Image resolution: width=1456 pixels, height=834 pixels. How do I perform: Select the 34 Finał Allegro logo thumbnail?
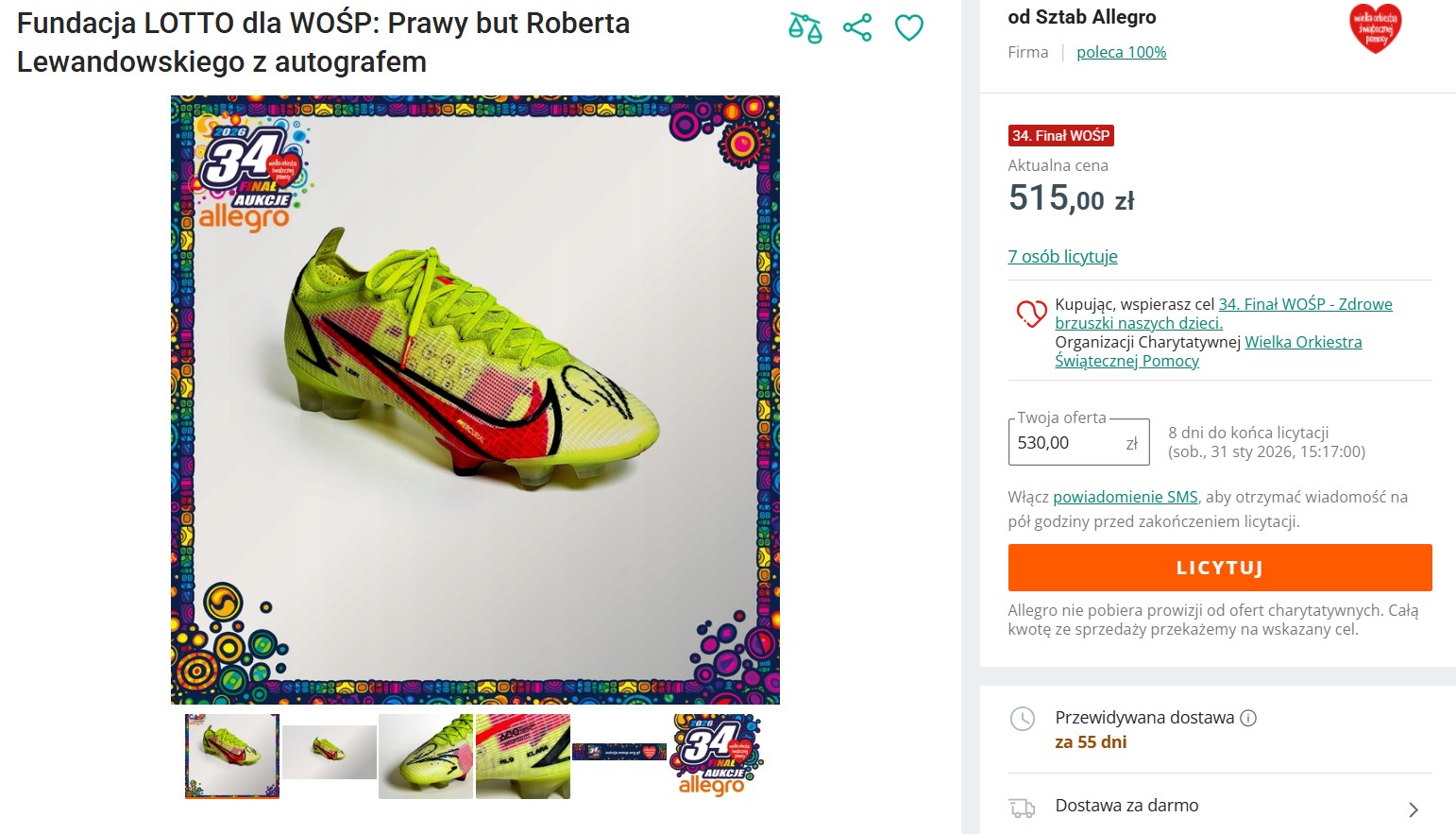[717, 756]
